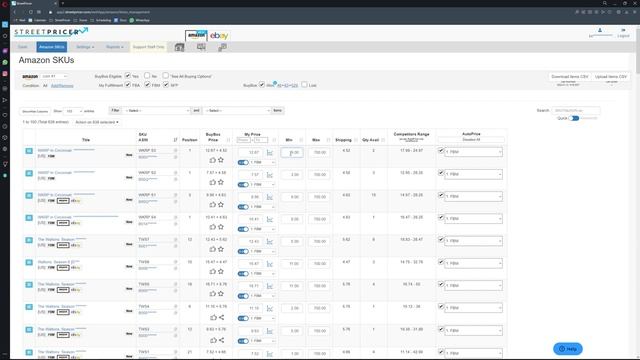640x360 pixels.
Task: Open the monitor icon in the navigation bar
Action: pyautogui.click(x=201, y=47)
